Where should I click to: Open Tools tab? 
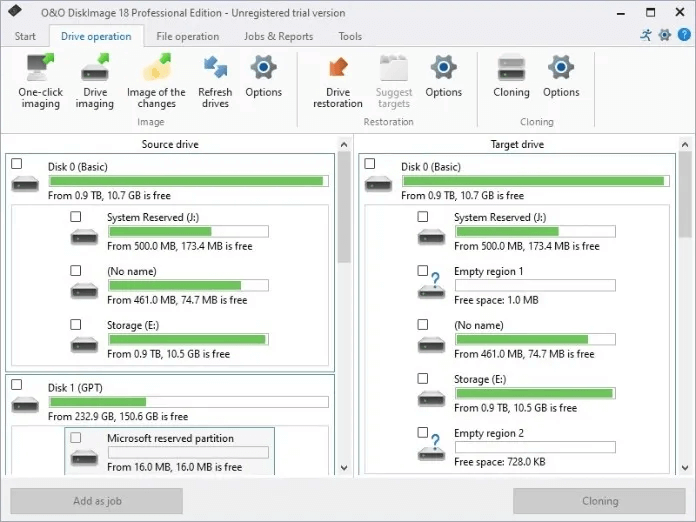tap(350, 36)
